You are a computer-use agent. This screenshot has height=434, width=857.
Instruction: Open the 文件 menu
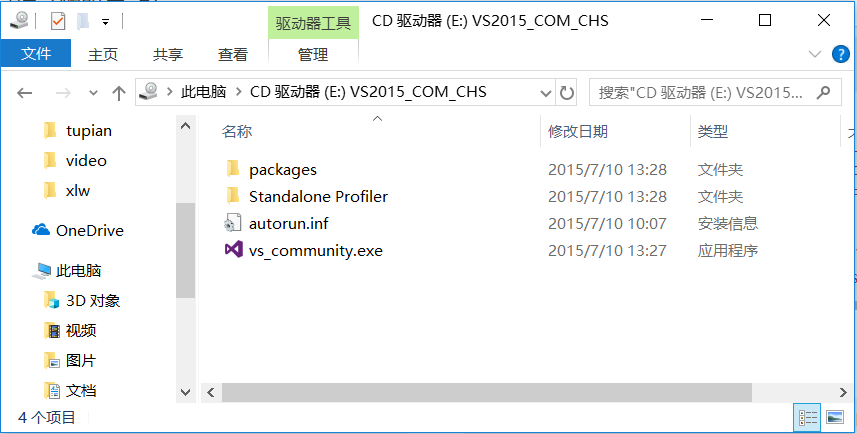click(x=36, y=54)
